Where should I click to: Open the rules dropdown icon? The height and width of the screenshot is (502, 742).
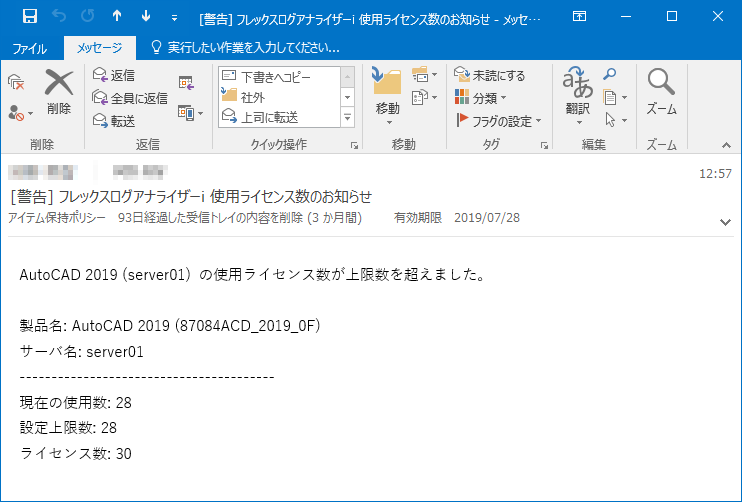(424, 75)
